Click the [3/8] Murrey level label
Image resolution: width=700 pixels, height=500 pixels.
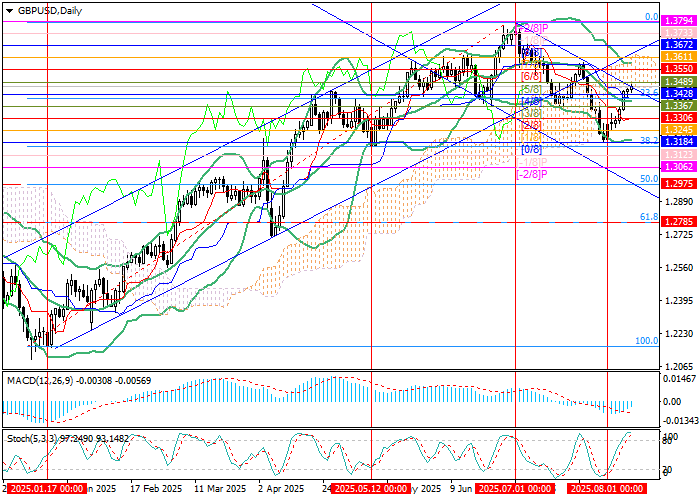pyautogui.click(x=531, y=112)
